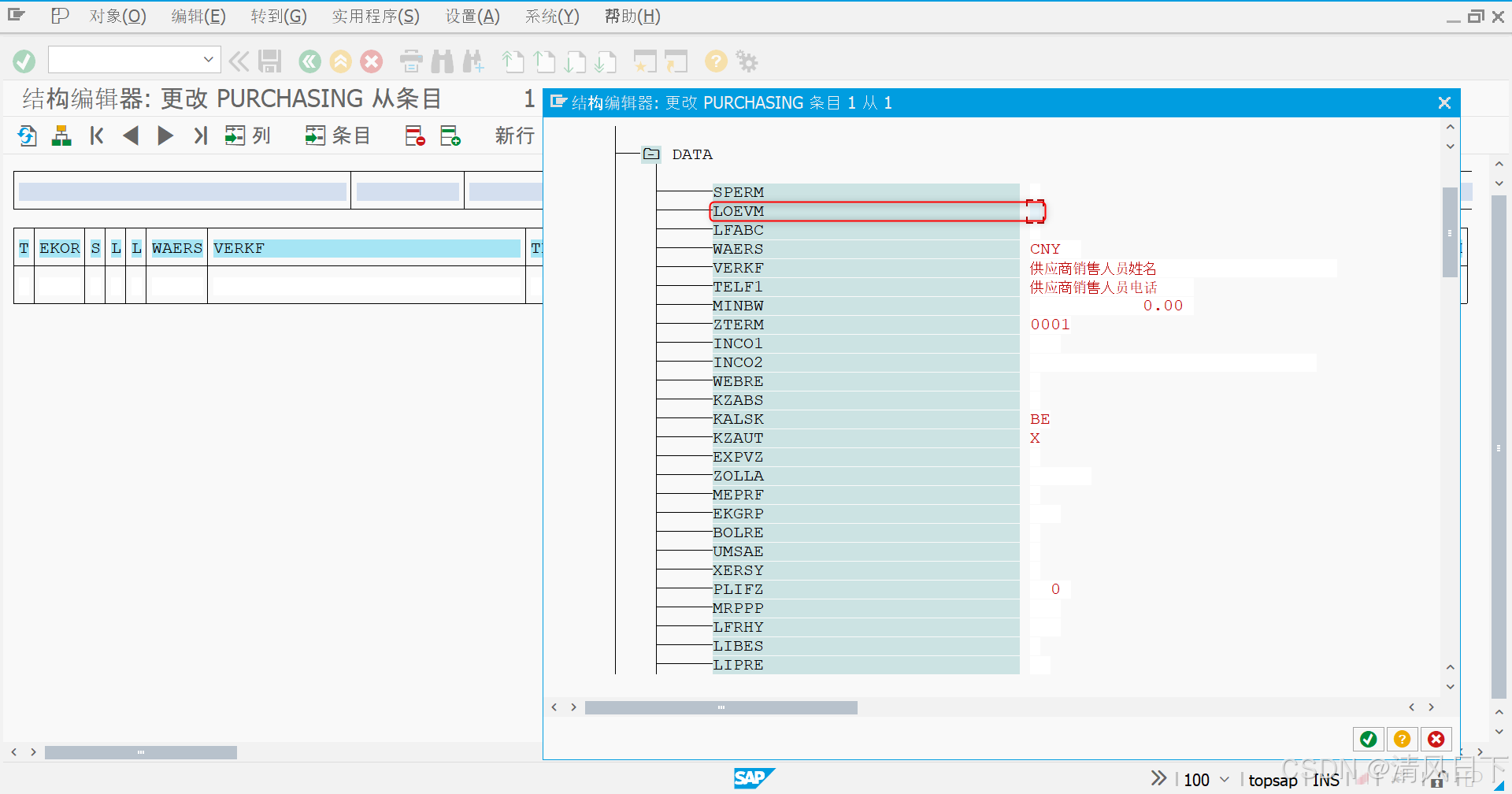This screenshot has width=1512, height=794.
Task: Click the green Enter checkmark in toolbar
Action: [24, 61]
